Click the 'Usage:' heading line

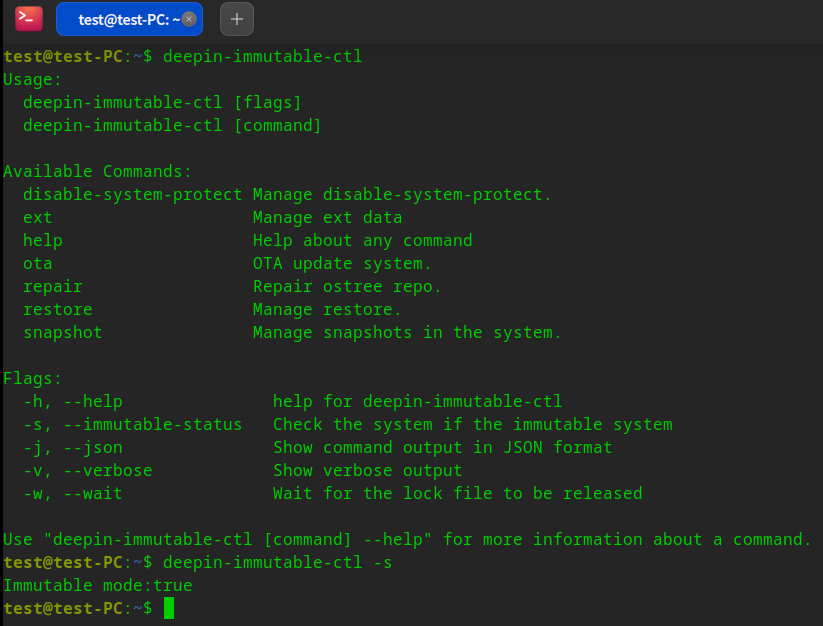pos(32,79)
